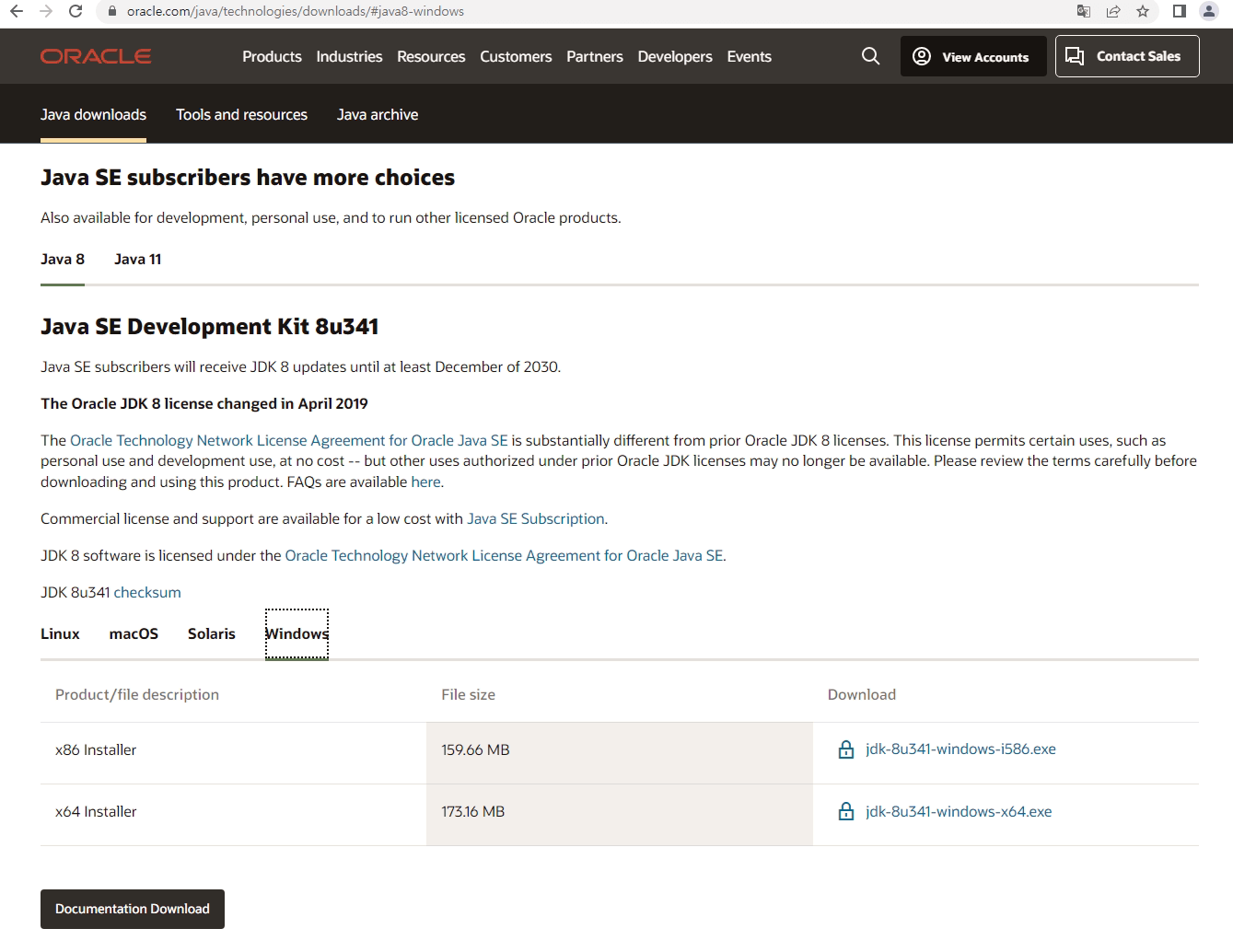The height and width of the screenshot is (952, 1233).
Task: Open the Customers menu
Action: point(516,56)
